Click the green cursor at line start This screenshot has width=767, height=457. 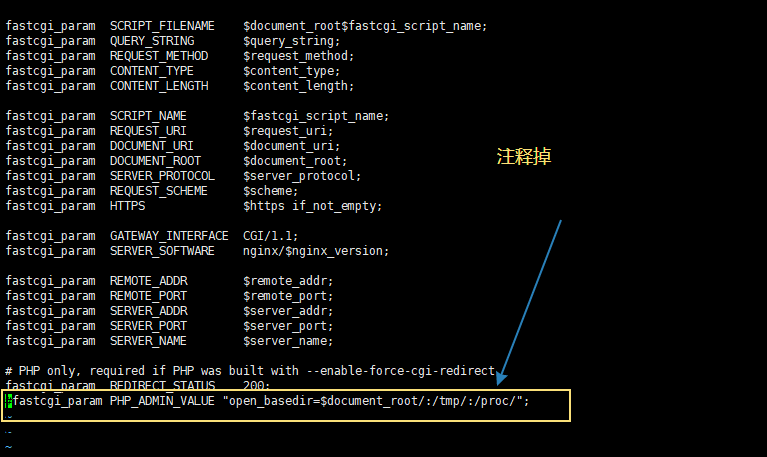(x=8, y=401)
